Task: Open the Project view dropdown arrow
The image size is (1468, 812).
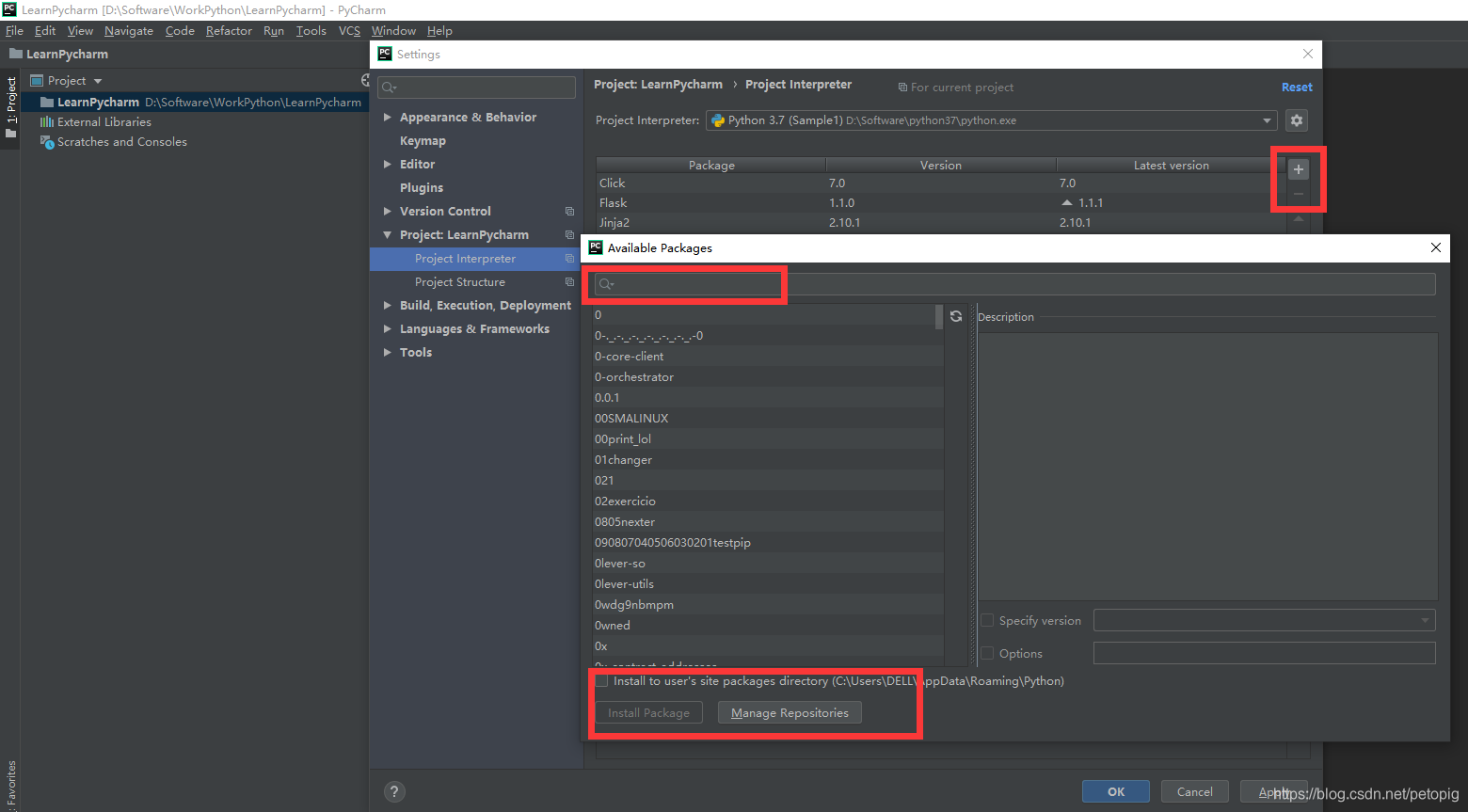Action: [98, 82]
